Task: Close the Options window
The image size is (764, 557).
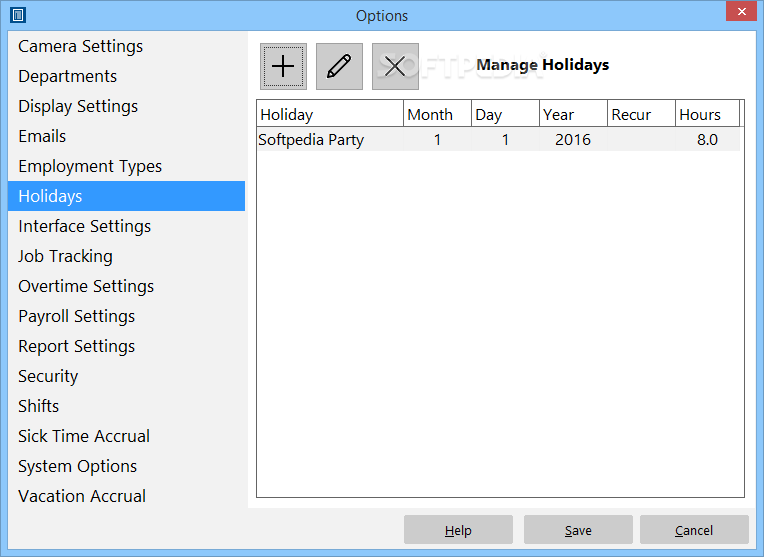Action: point(741,11)
